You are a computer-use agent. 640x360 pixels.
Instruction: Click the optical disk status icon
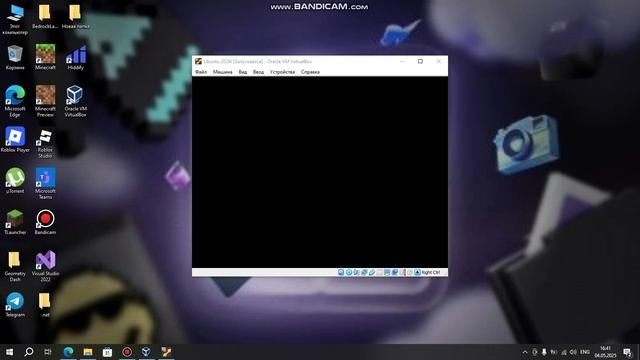pos(349,272)
